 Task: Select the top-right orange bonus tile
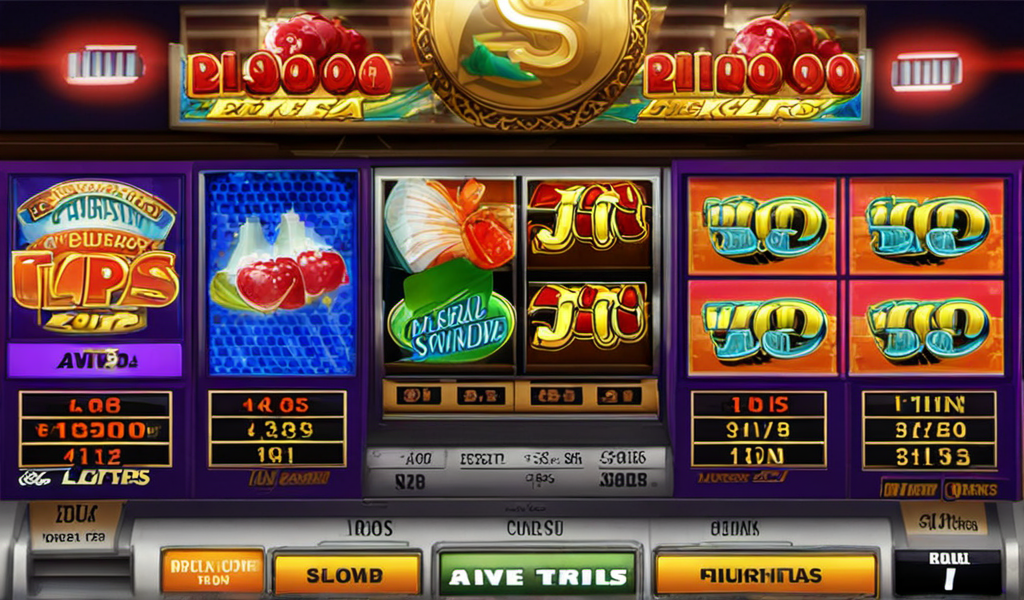[x=927, y=226]
